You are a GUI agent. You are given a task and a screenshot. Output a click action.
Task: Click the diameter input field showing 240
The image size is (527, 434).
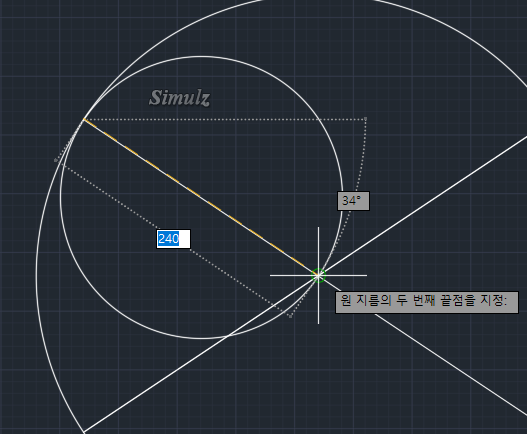173,239
